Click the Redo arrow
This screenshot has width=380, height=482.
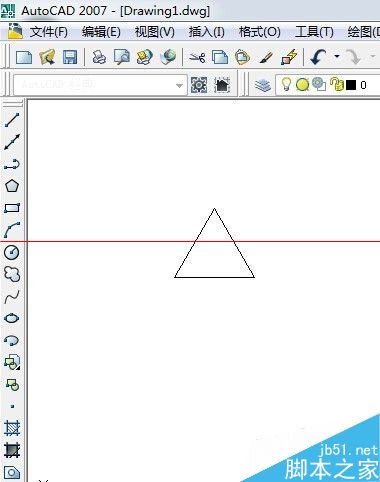353,57
